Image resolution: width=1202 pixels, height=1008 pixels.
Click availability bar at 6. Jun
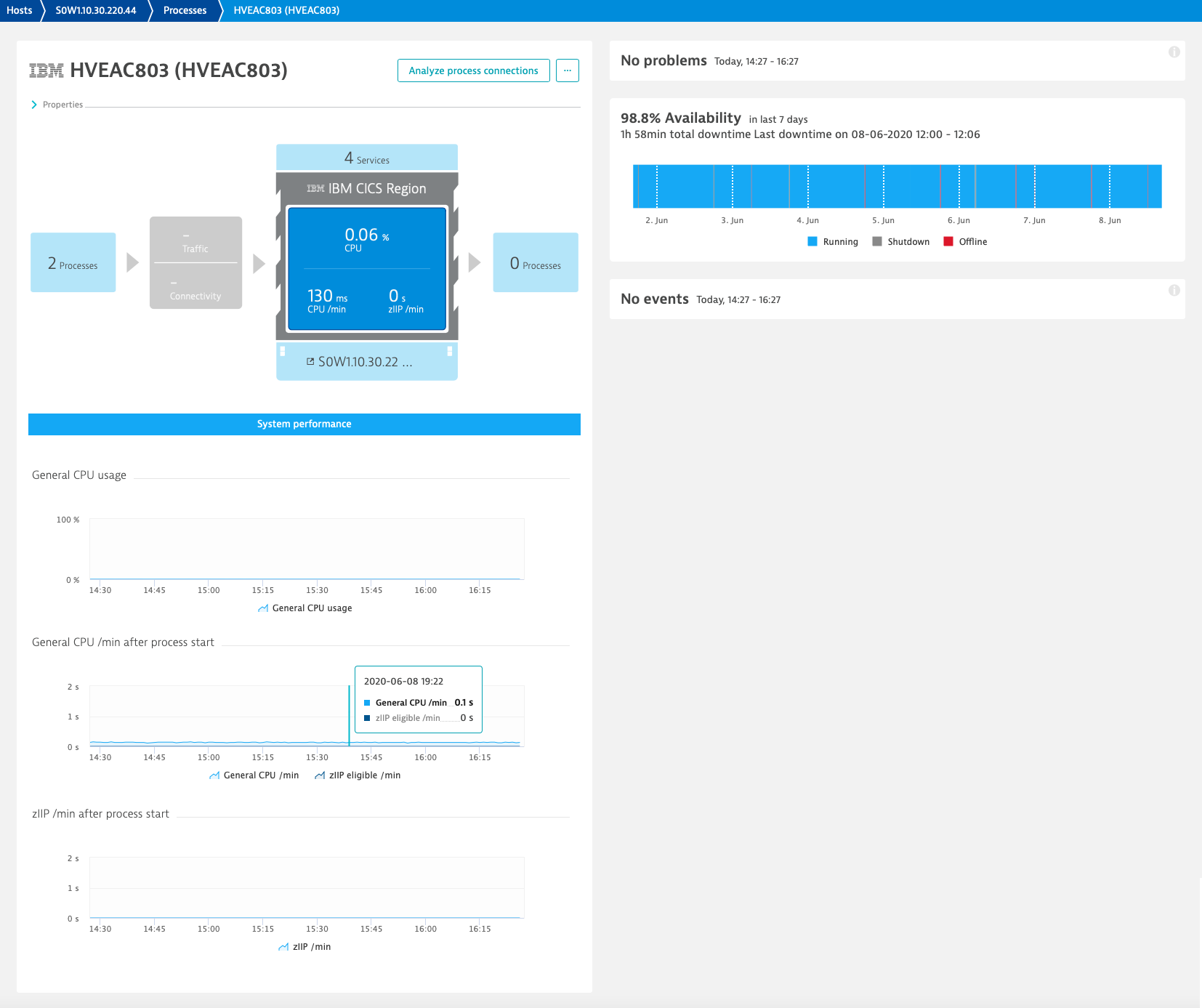click(959, 187)
